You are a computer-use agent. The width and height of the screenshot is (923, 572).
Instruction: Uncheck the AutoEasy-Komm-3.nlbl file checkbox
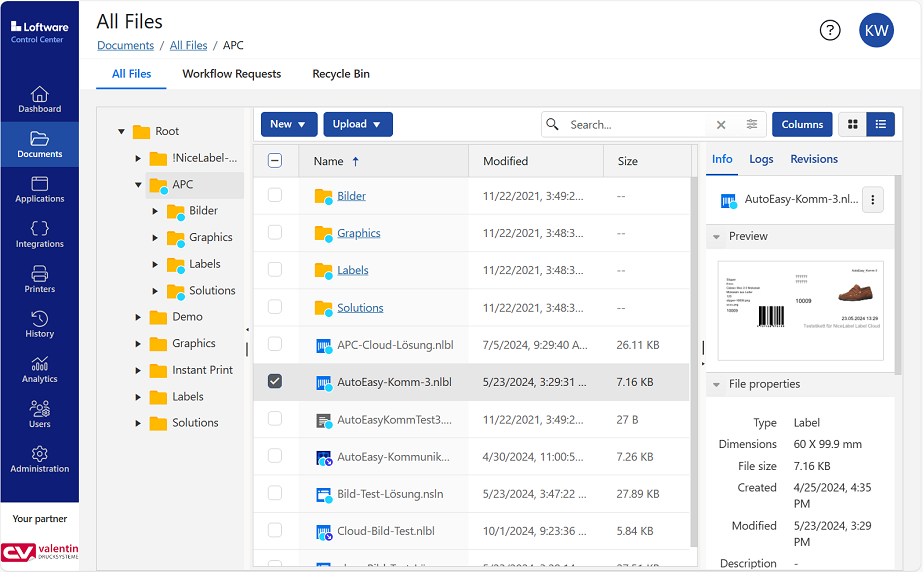click(276, 382)
